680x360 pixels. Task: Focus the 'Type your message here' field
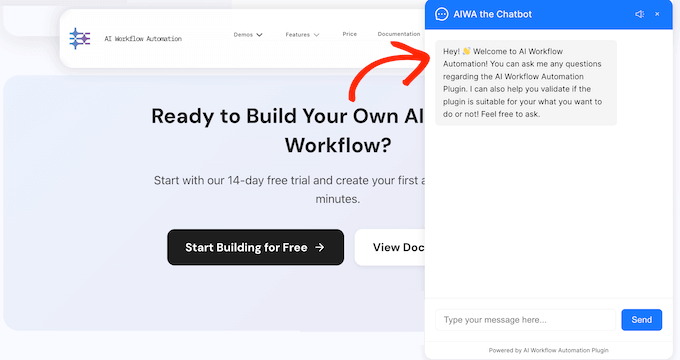click(525, 320)
